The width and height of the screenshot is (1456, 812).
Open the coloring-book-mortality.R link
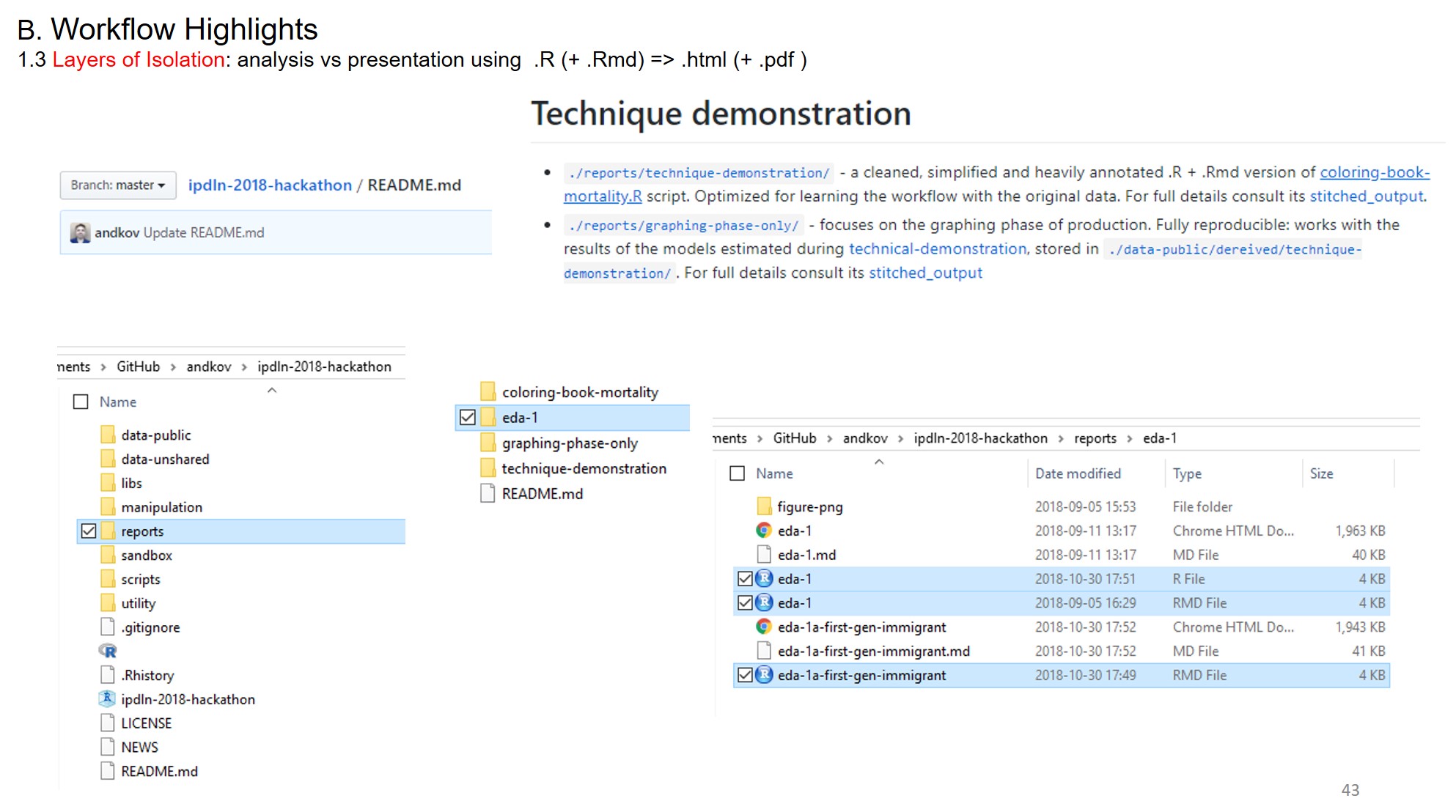coord(1374,172)
